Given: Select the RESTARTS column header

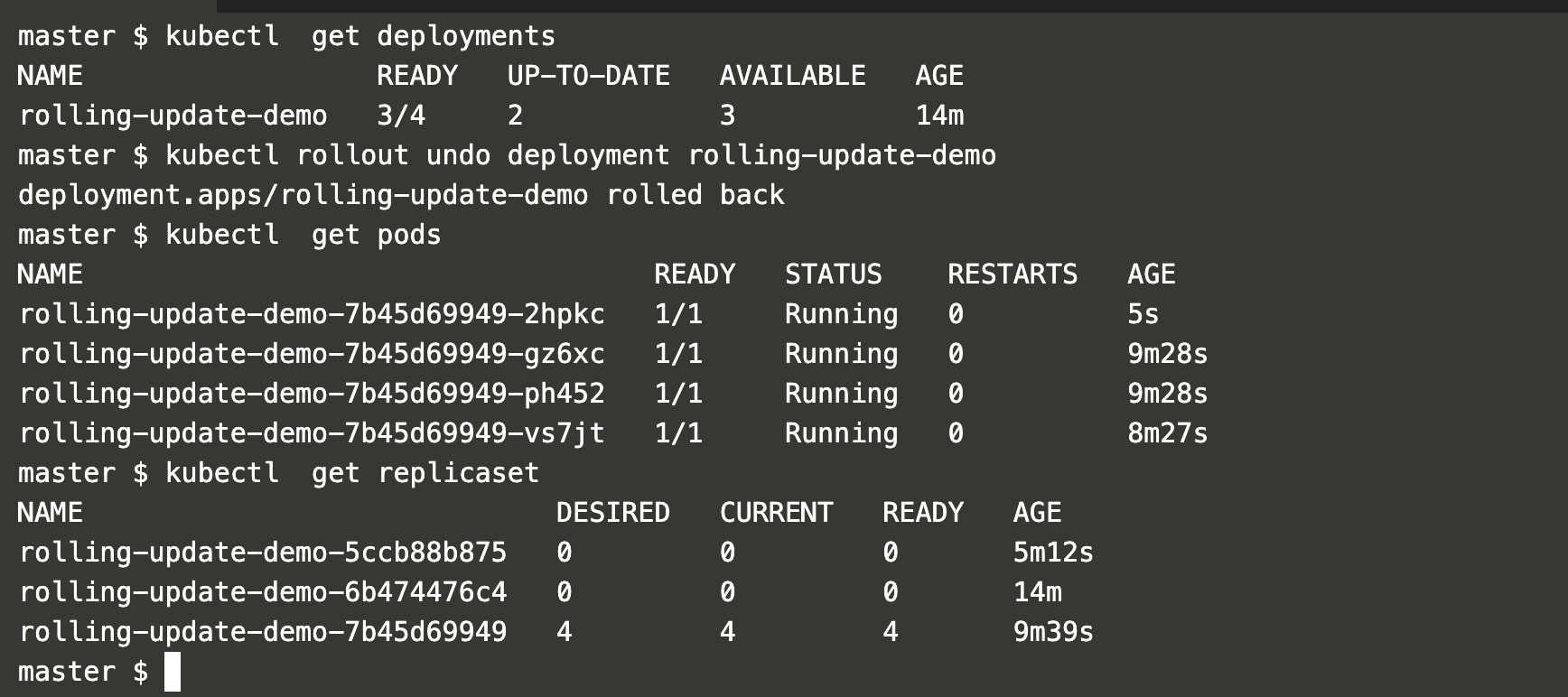Looking at the screenshot, I should click(x=1013, y=274).
